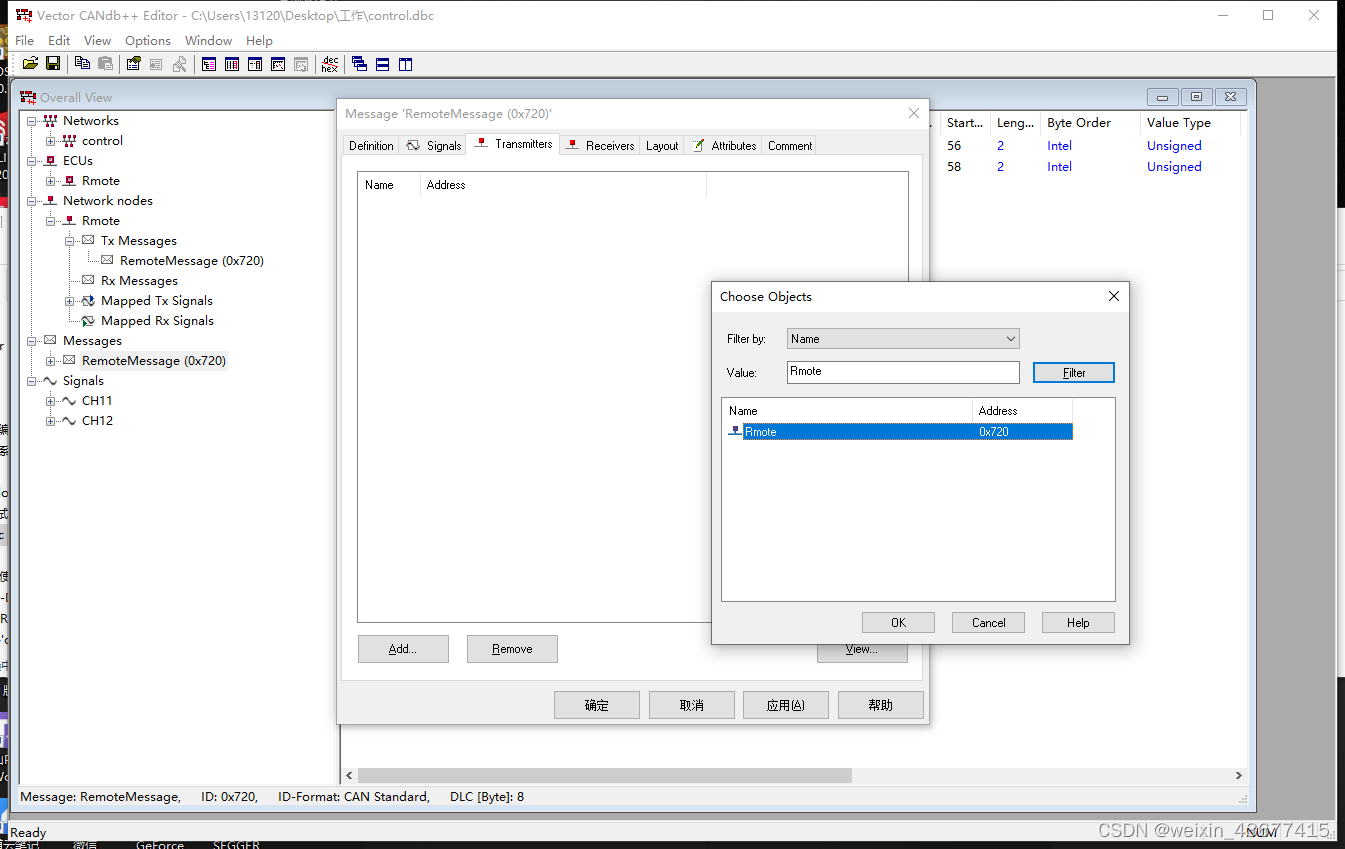Click the Cascade windows toolbar icon
Viewport: 1345px width, 849px height.
pyautogui.click(x=359, y=64)
